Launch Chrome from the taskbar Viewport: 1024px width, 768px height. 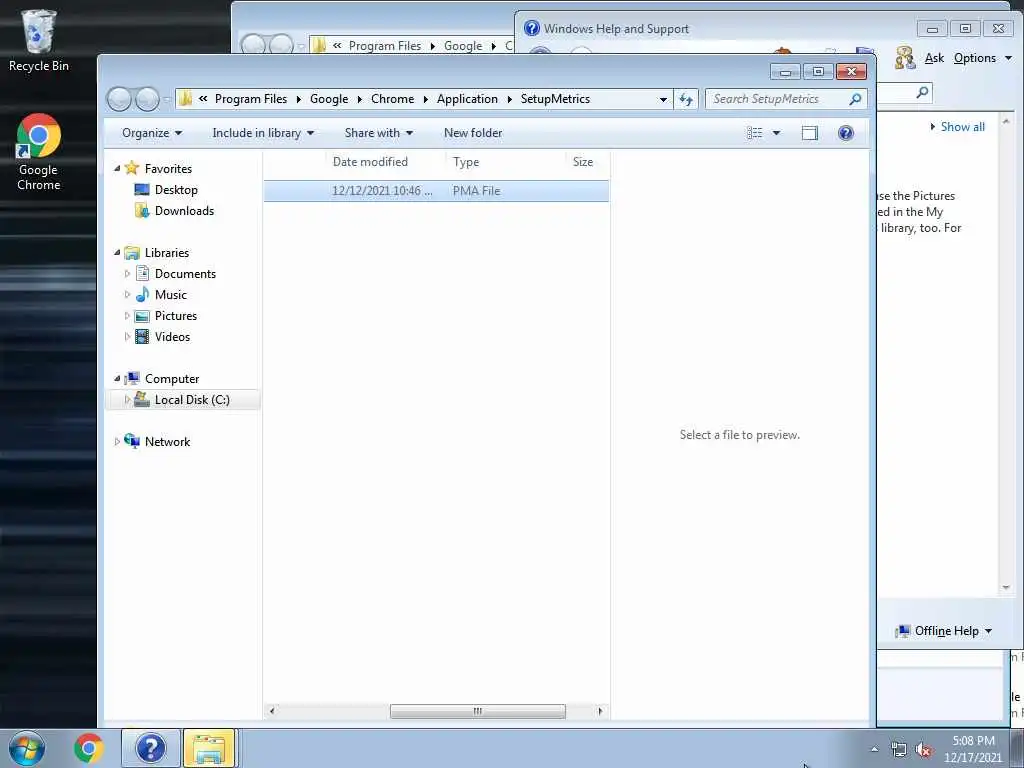[88, 748]
